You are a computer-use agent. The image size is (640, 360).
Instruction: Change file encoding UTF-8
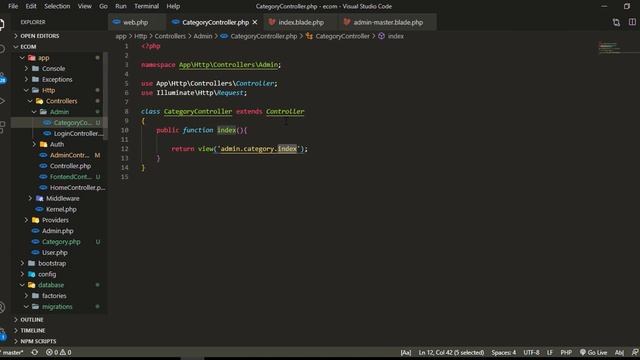click(531, 352)
